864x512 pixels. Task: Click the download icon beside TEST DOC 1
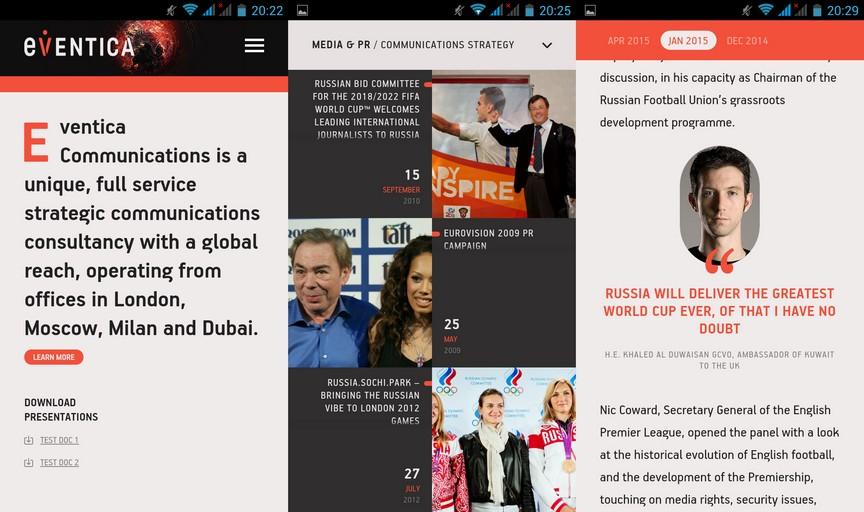click(29, 441)
